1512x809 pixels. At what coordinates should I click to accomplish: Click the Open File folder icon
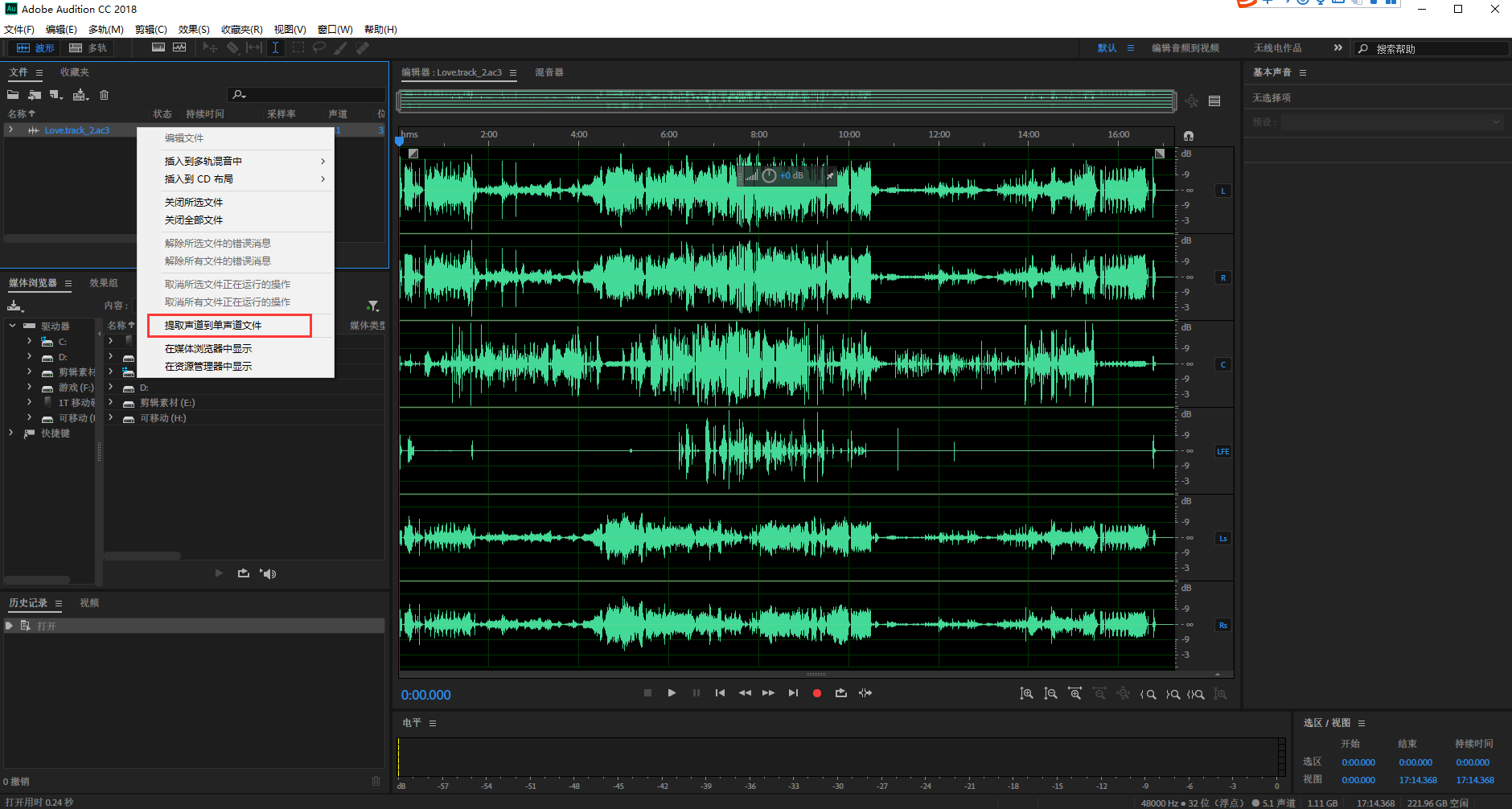pyautogui.click(x=13, y=95)
